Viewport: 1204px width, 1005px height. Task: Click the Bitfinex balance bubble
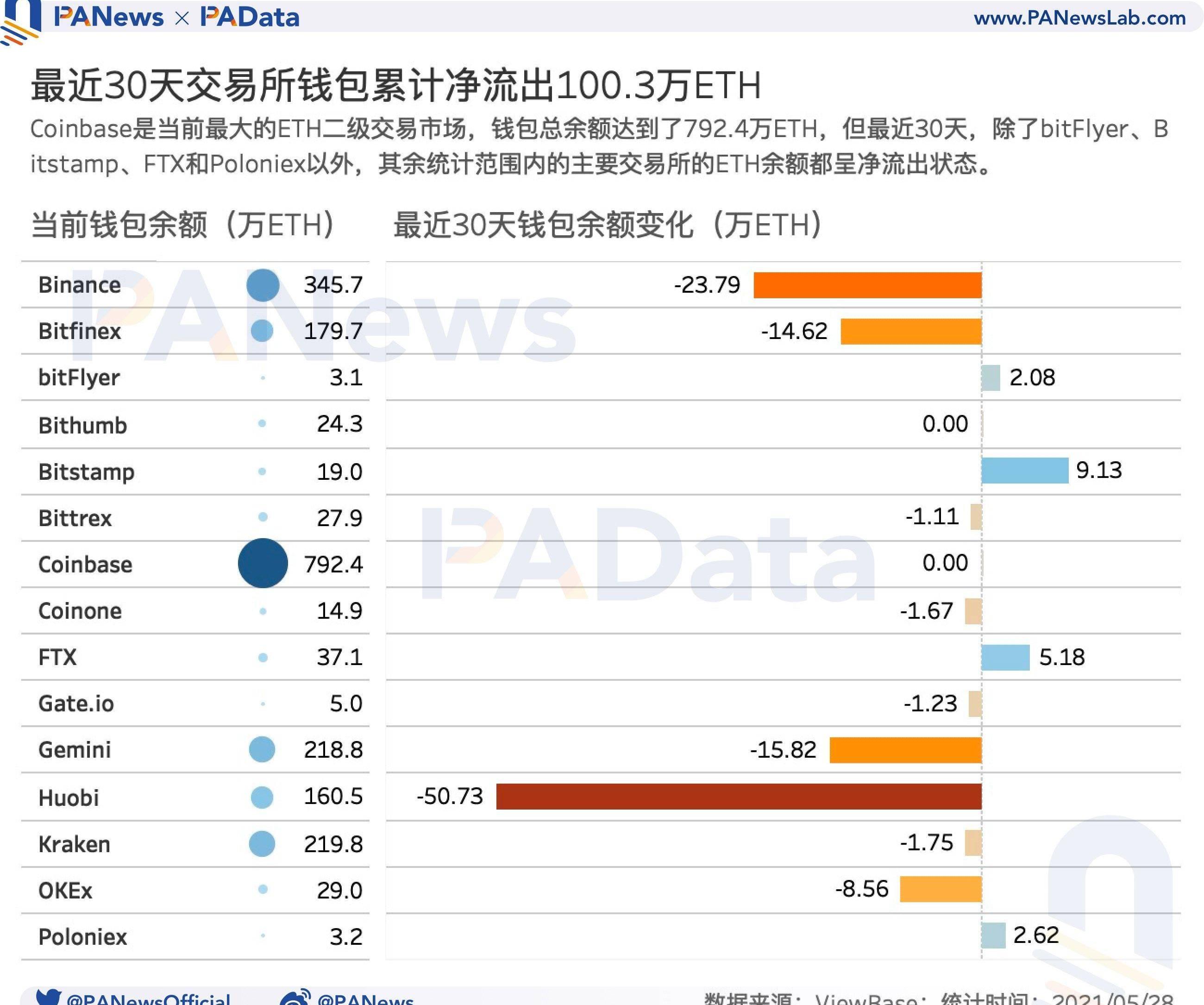tap(262, 331)
